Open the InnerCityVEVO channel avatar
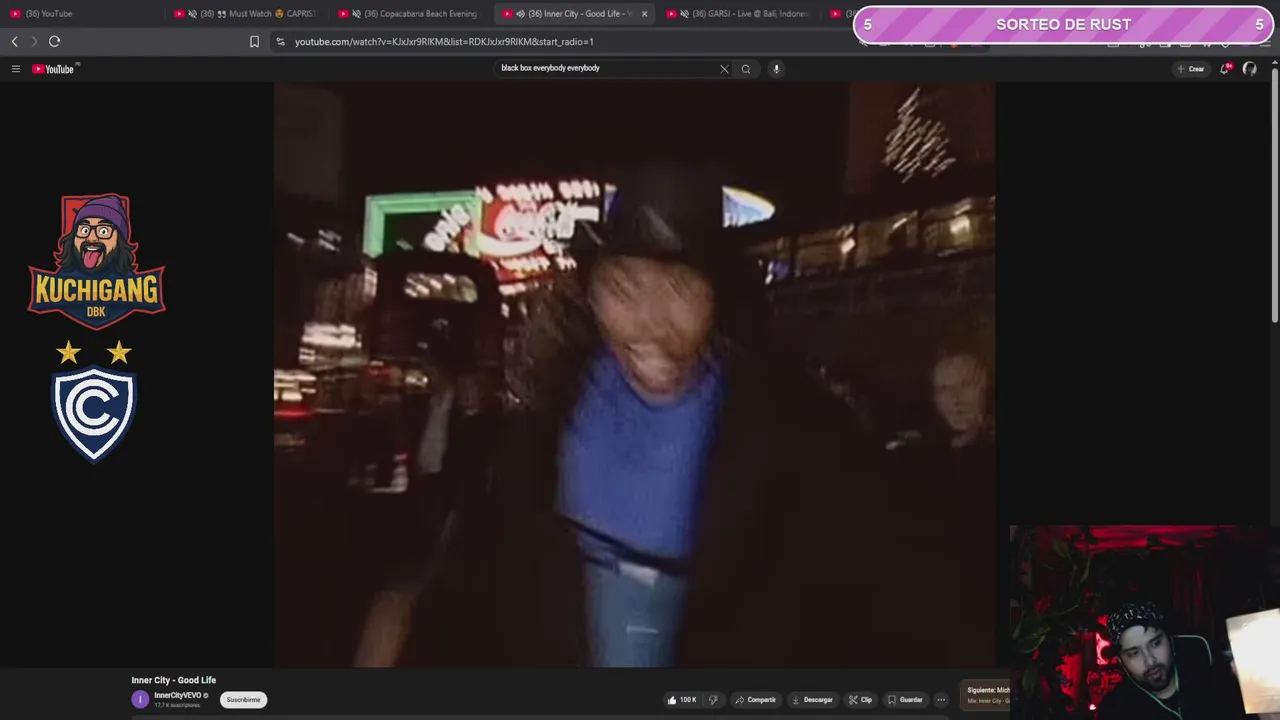 (140, 699)
